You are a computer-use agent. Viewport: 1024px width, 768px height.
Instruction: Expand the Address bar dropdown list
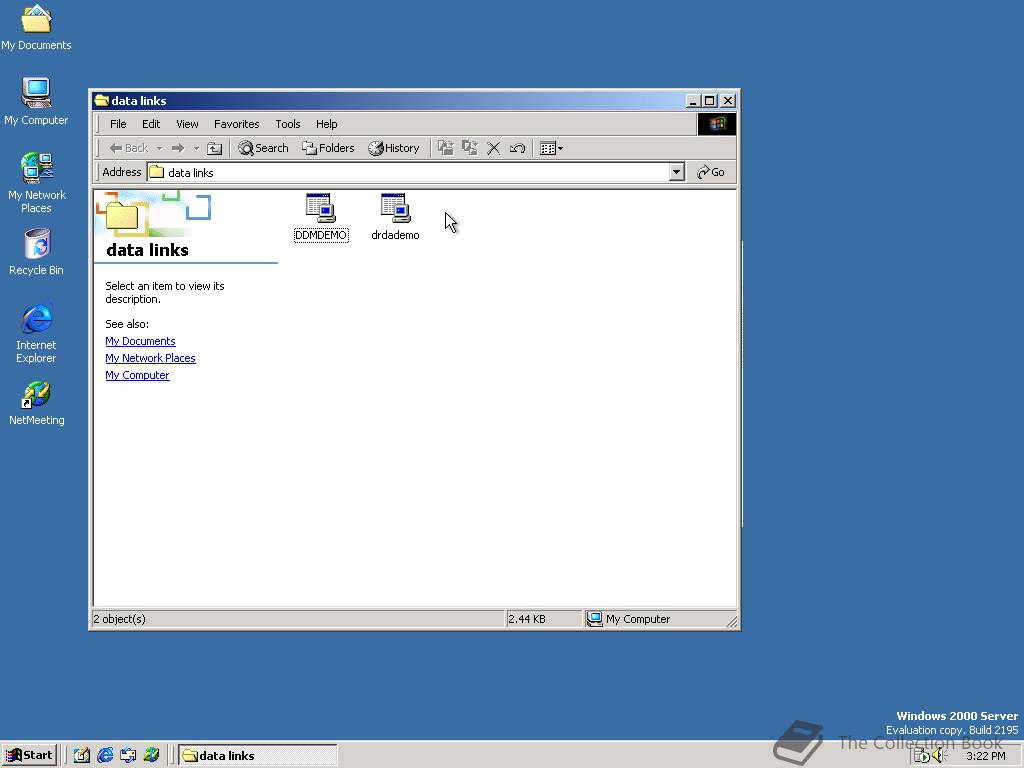(677, 172)
